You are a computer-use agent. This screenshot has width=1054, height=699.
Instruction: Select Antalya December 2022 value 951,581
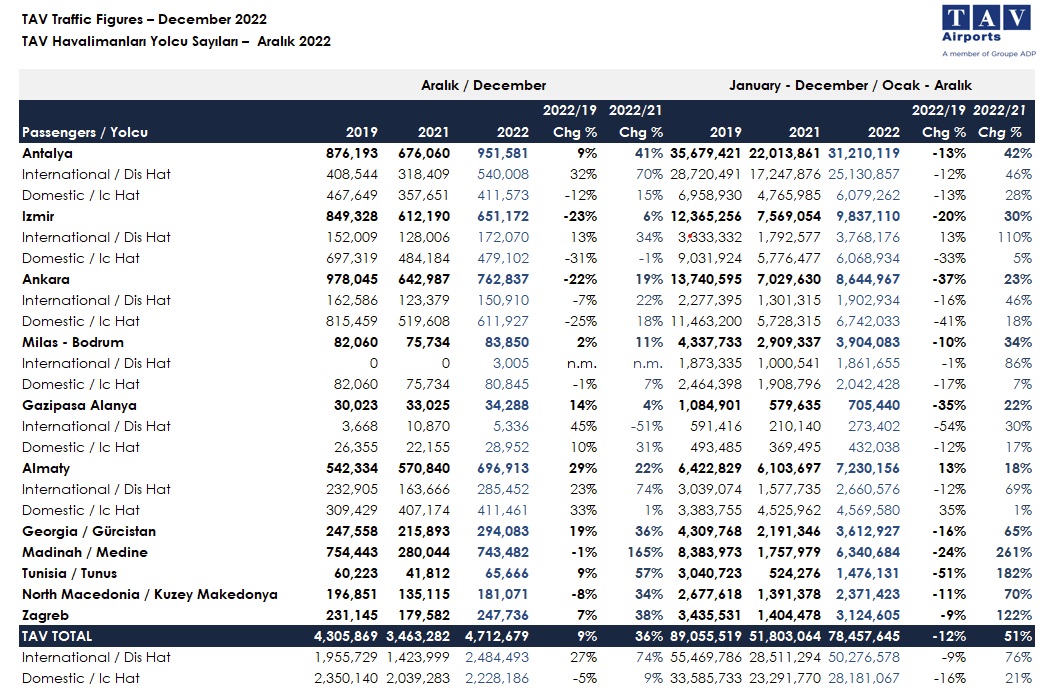(x=503, y=153)
